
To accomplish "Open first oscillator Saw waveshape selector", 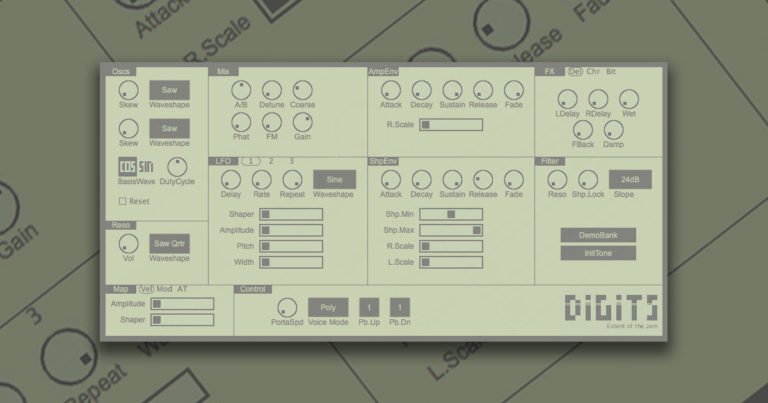I will point(169,90).
